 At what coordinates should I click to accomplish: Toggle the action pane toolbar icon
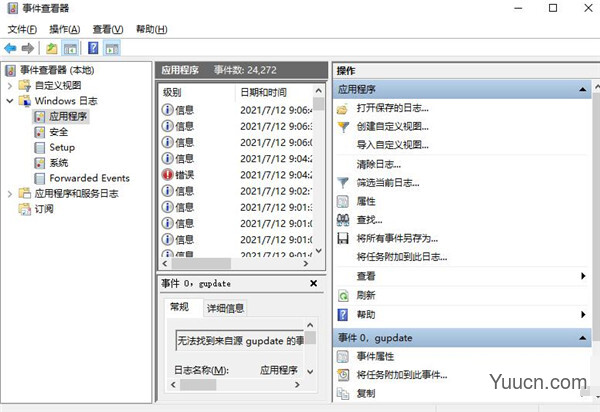coord(112,48)
